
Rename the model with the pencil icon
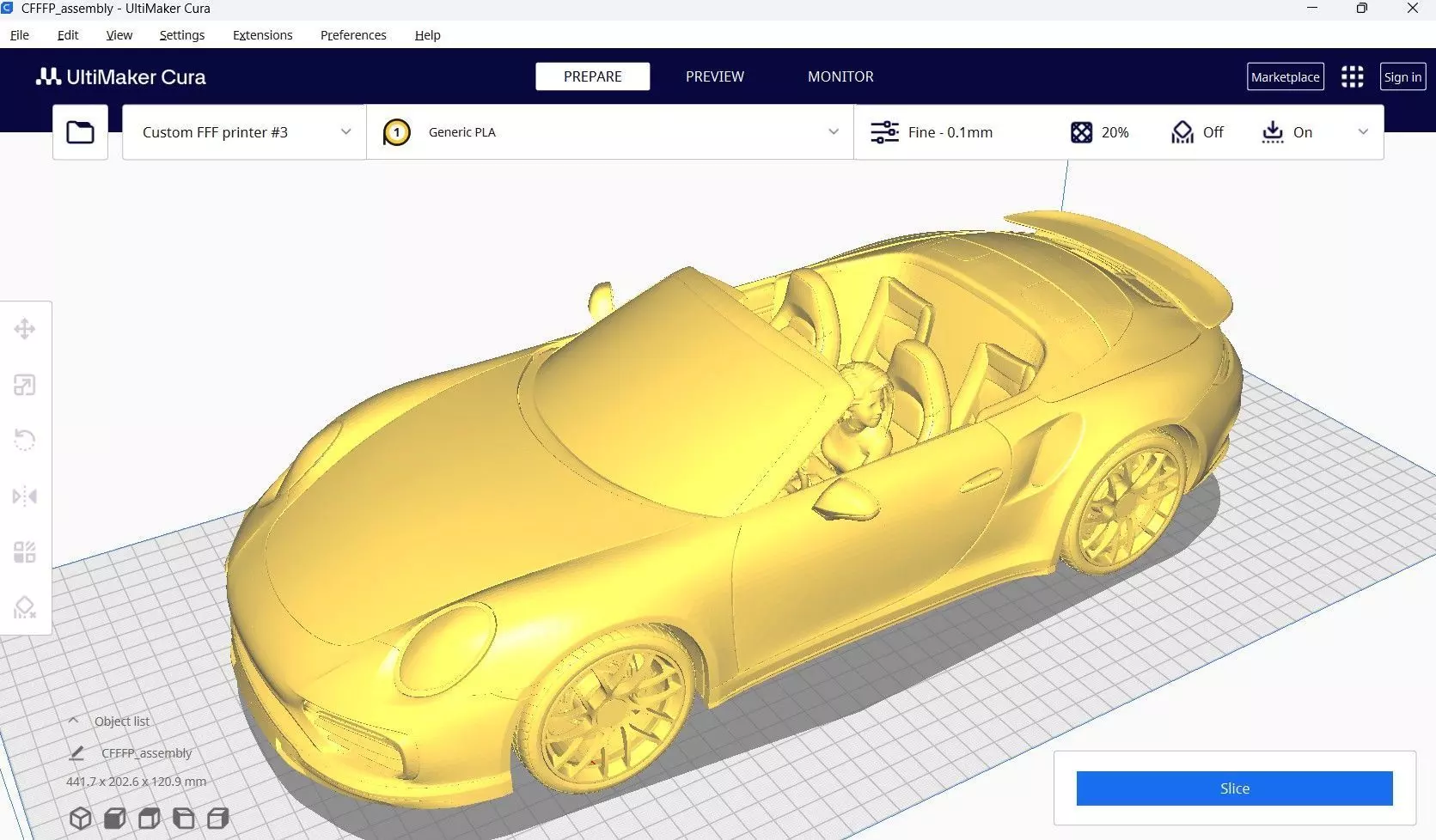click(76, 753)
